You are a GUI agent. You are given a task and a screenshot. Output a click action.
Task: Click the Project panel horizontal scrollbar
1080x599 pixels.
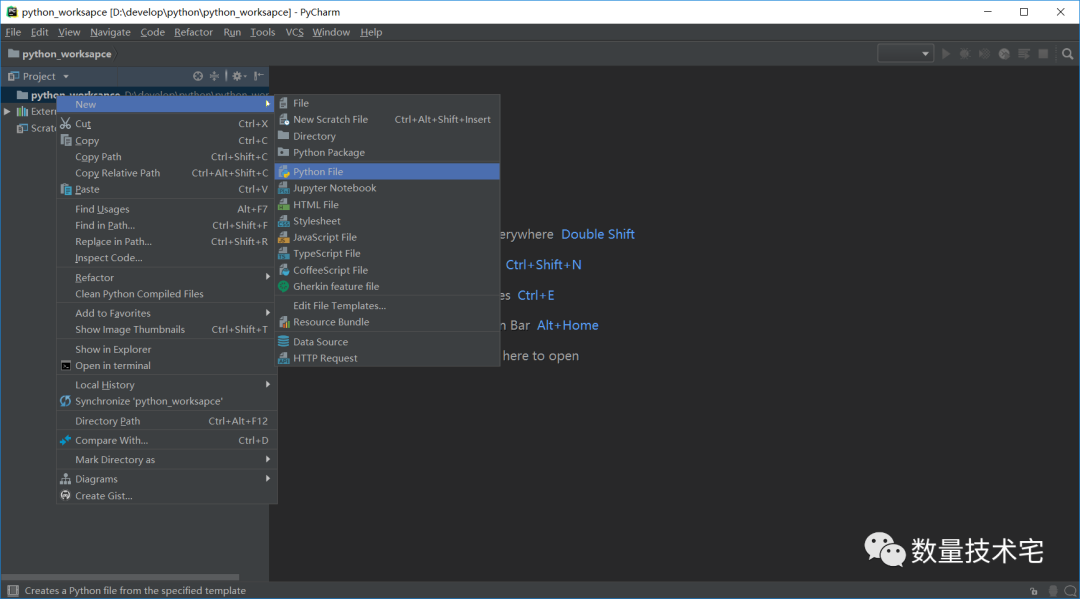tap(120, 577)
